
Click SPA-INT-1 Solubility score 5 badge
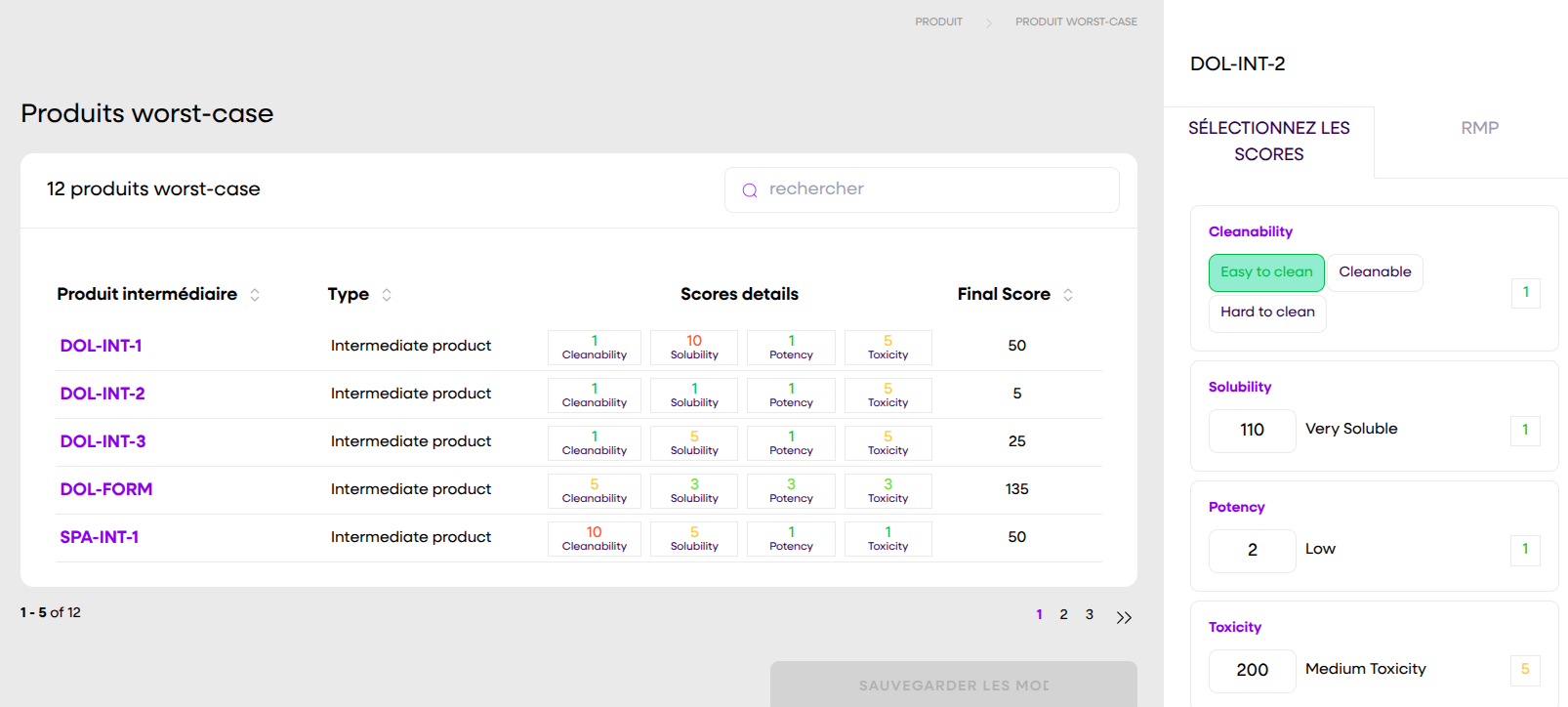[x=693, y=539]
